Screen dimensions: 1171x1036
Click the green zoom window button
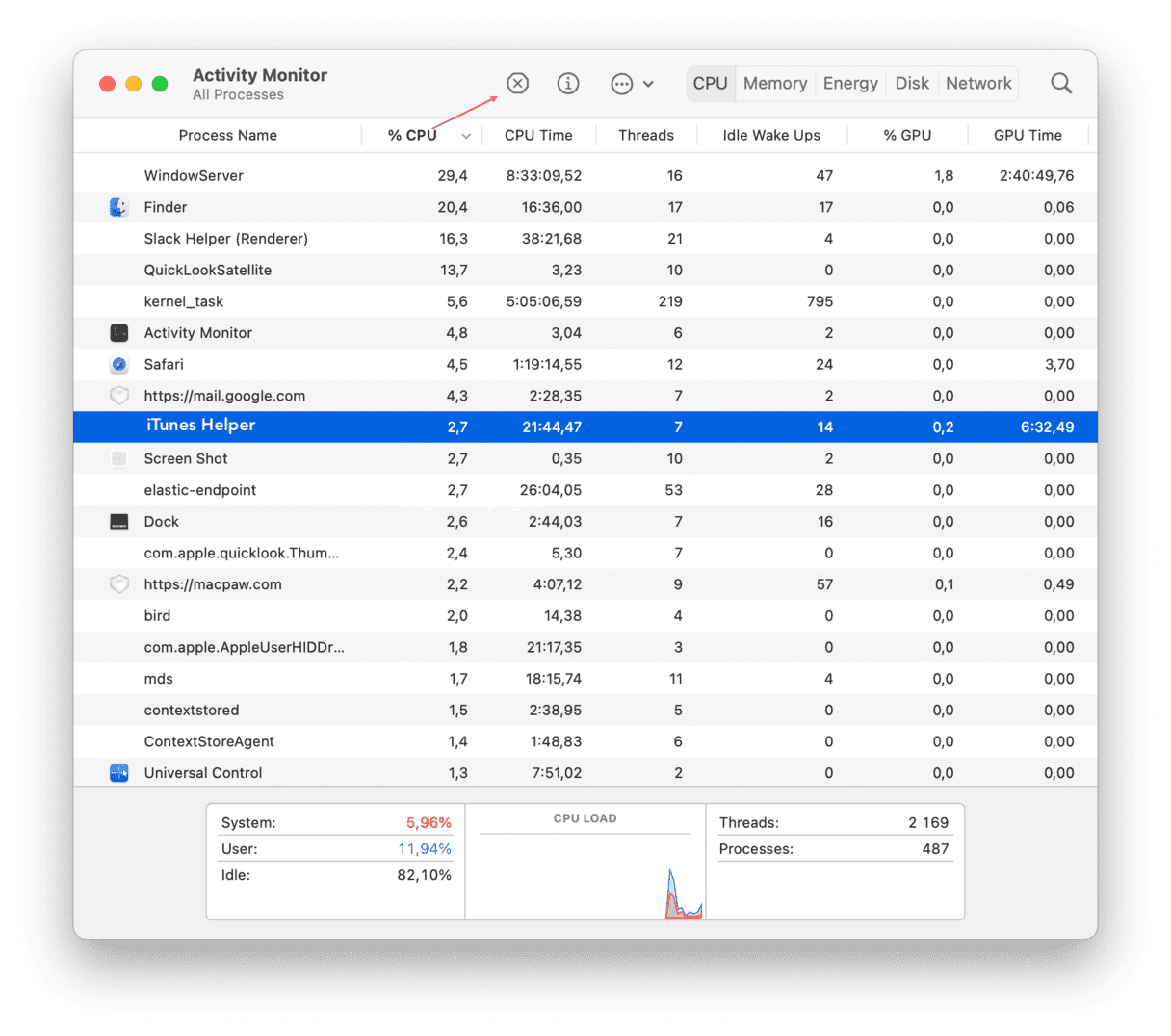point(160,84)
